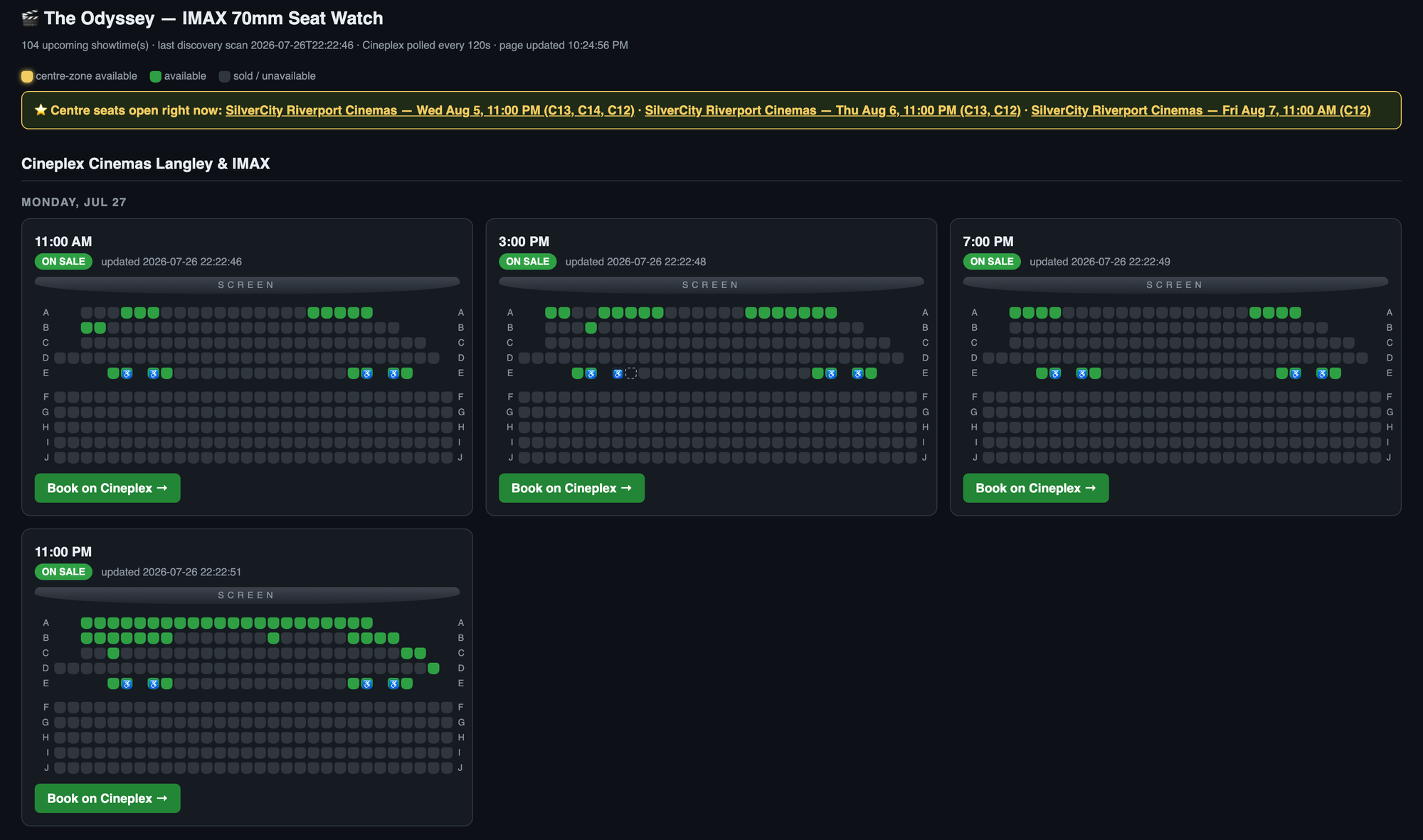Click Book on Cineplex for the 3:00 PM showtime
This screenshot has width=1423, height=840.
(571, 488)
